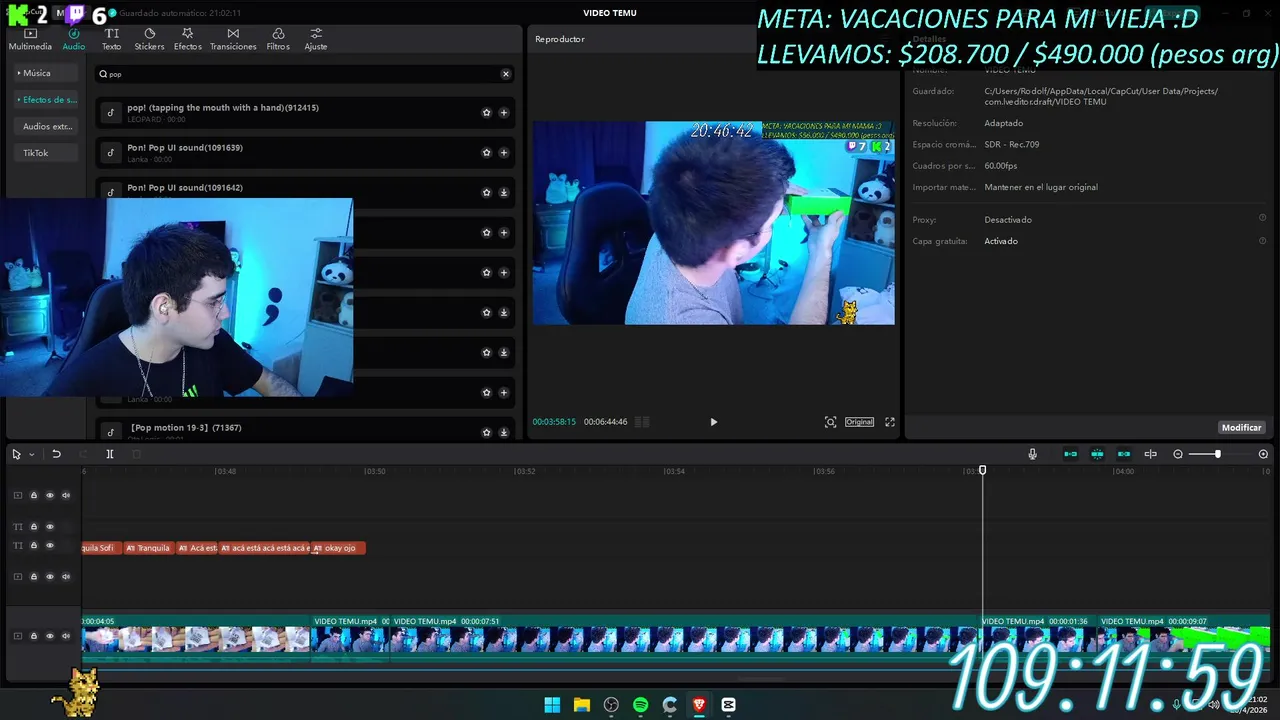Switch to the Transiciones tab

tap(233, 40)
